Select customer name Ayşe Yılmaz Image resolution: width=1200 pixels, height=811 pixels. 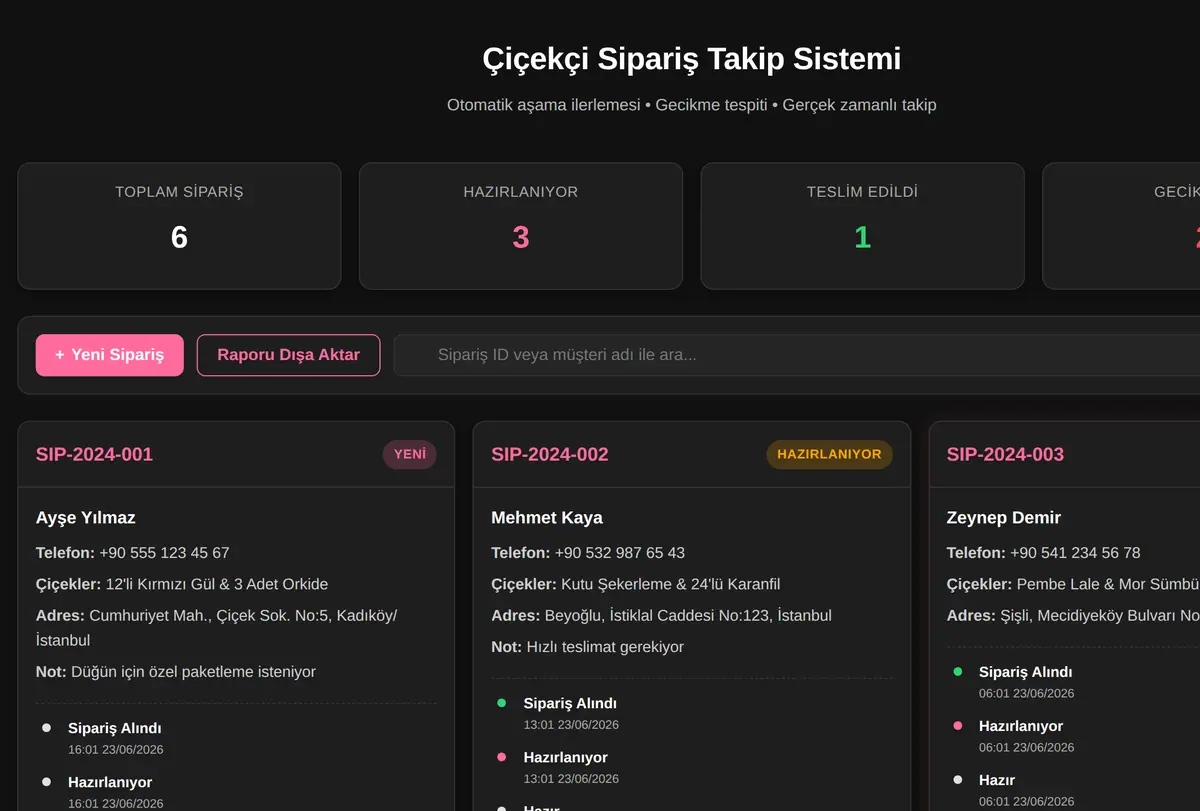[x=86, y=518]
